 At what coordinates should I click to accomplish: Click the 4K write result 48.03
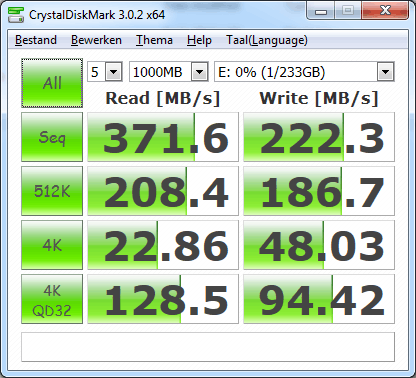(319, 245)
